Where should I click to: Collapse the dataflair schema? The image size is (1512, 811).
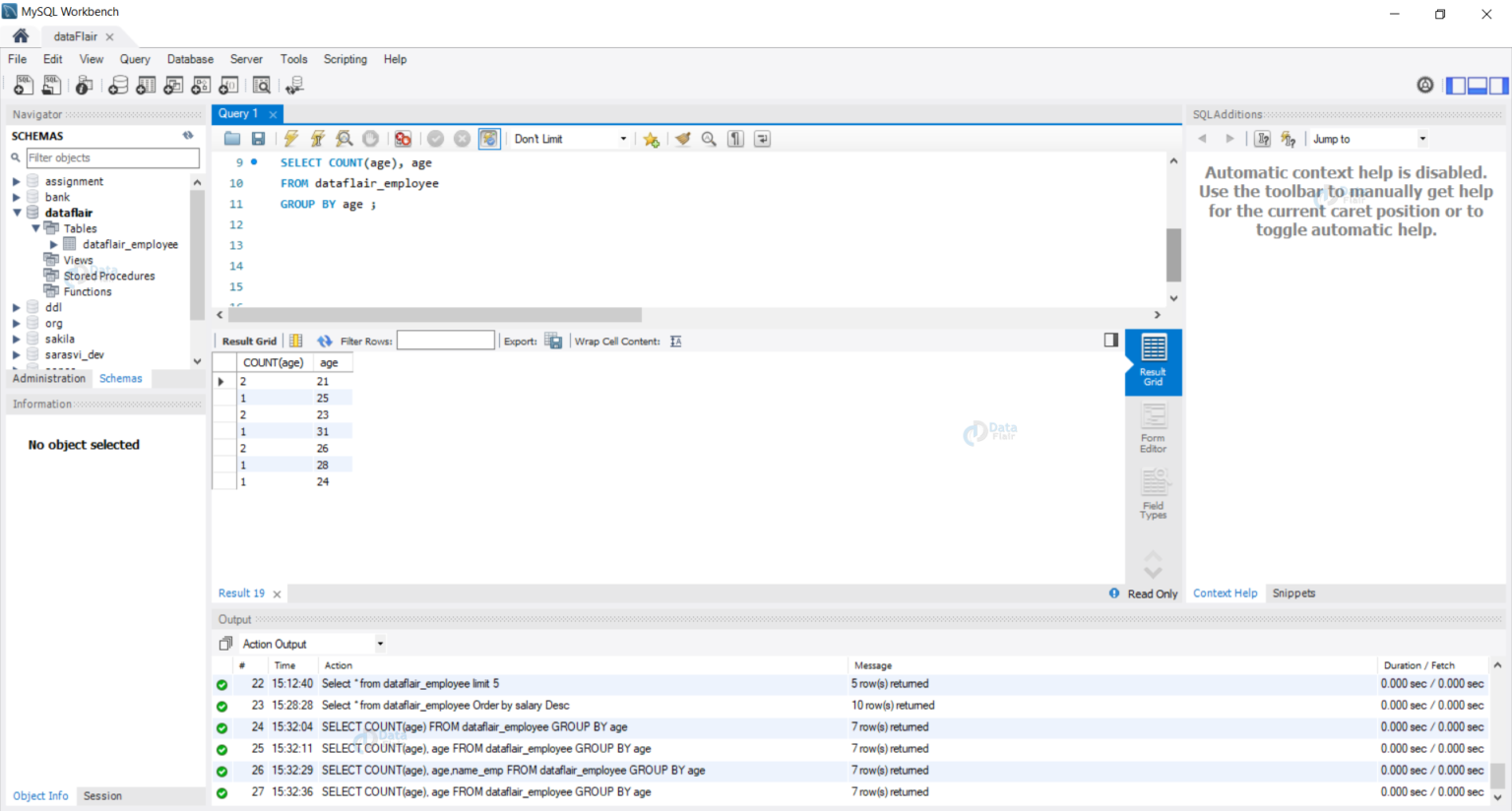[x=16, y=213]
